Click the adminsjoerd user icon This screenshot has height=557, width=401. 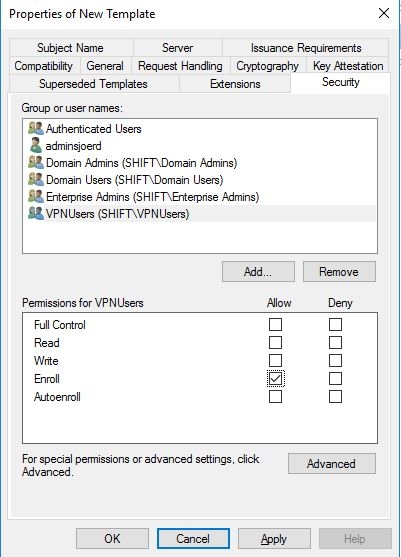tap(36, 145)
